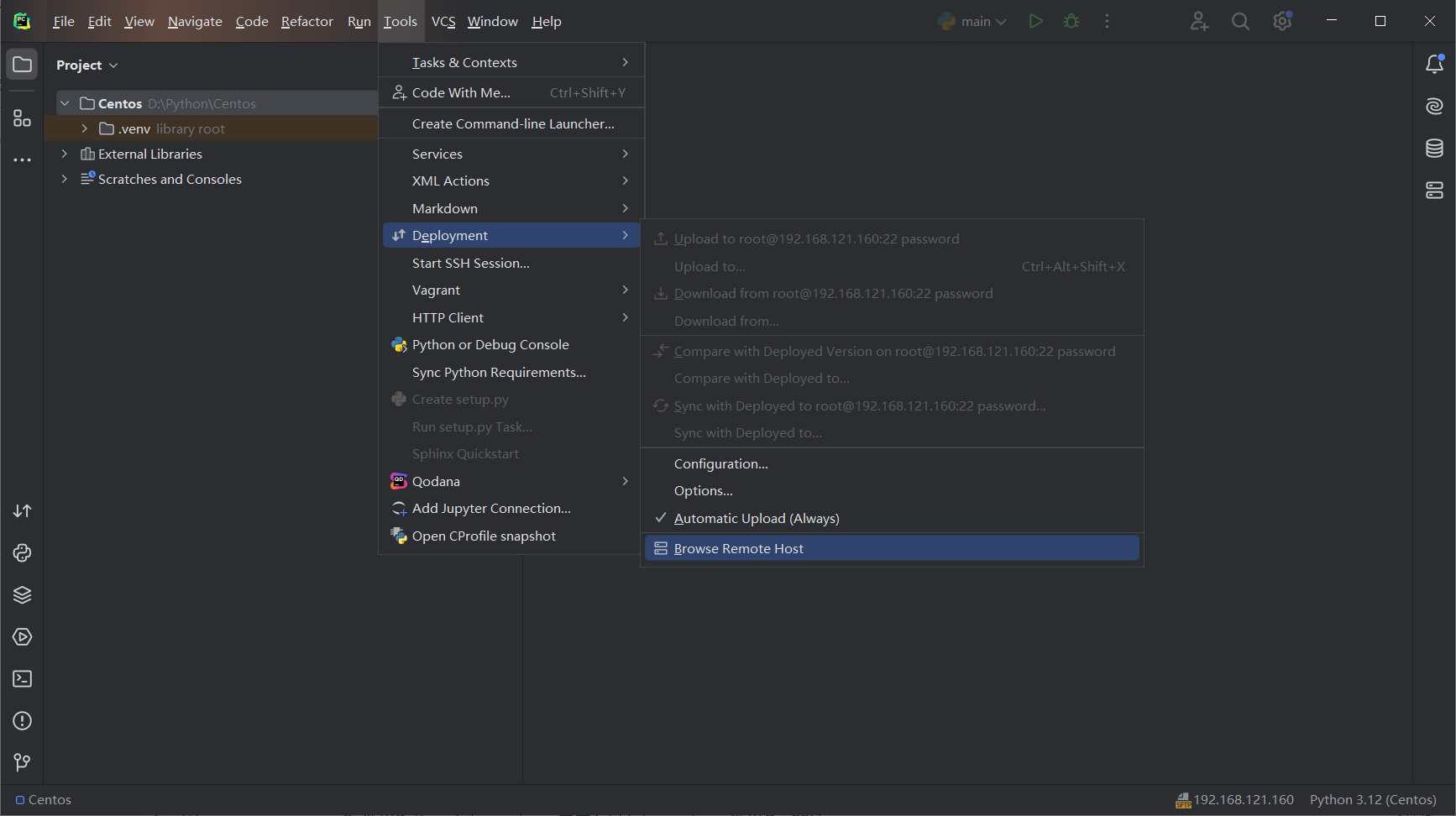Collapse the Centos project folder
Image resolution: width=1456 pixels, height=816 pixels.
(65, 103)
